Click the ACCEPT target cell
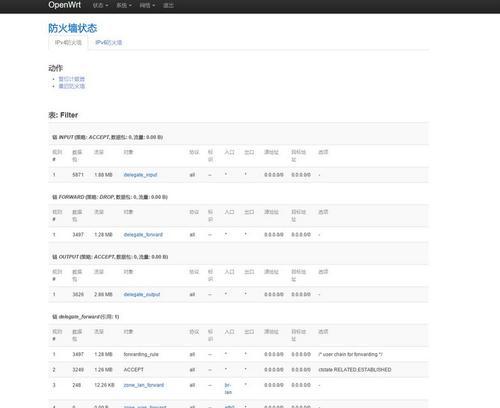500x408 pixels. [x=134, y=370]
